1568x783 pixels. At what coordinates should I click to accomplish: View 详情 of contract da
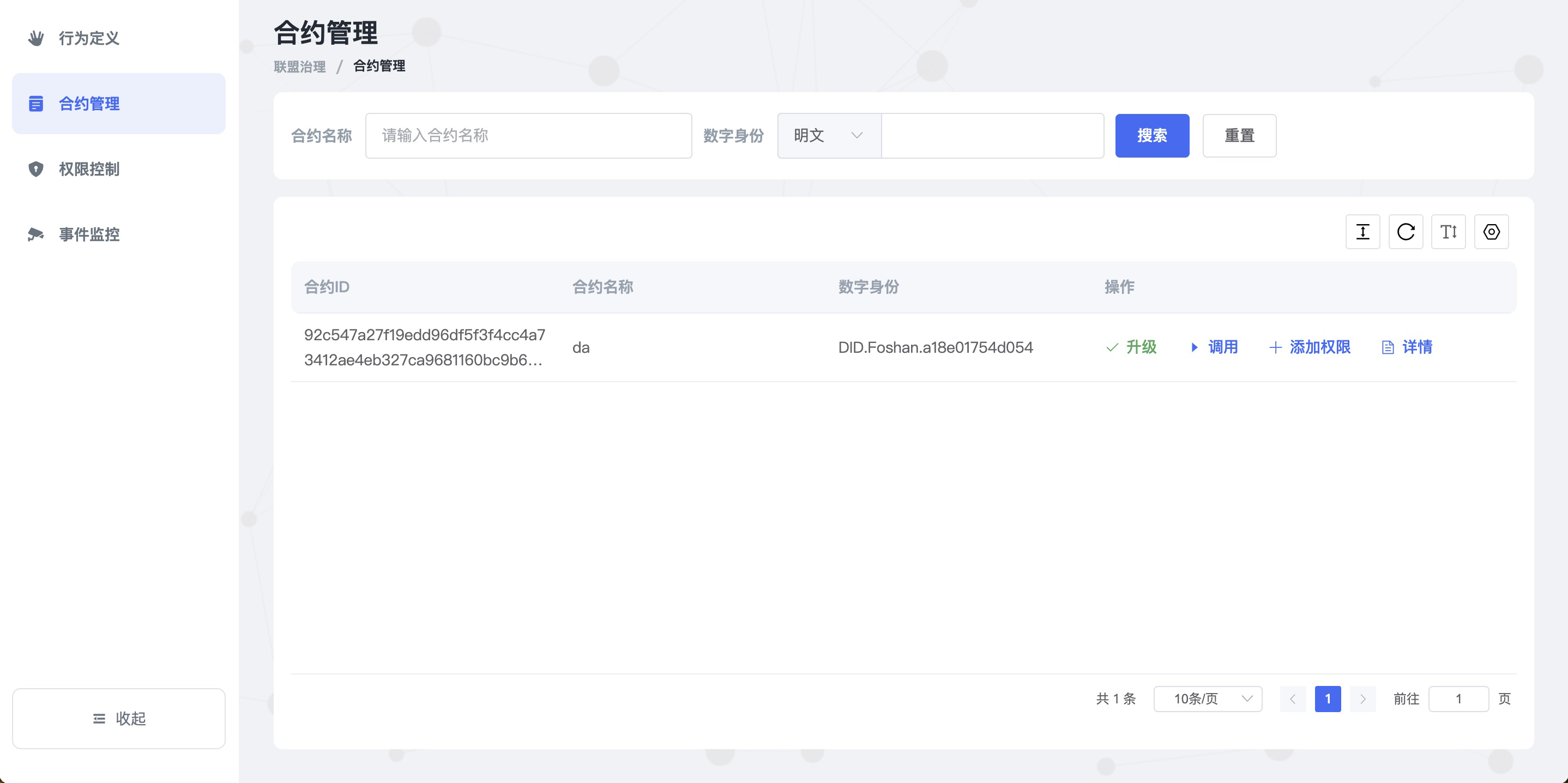coord(1407,347)
